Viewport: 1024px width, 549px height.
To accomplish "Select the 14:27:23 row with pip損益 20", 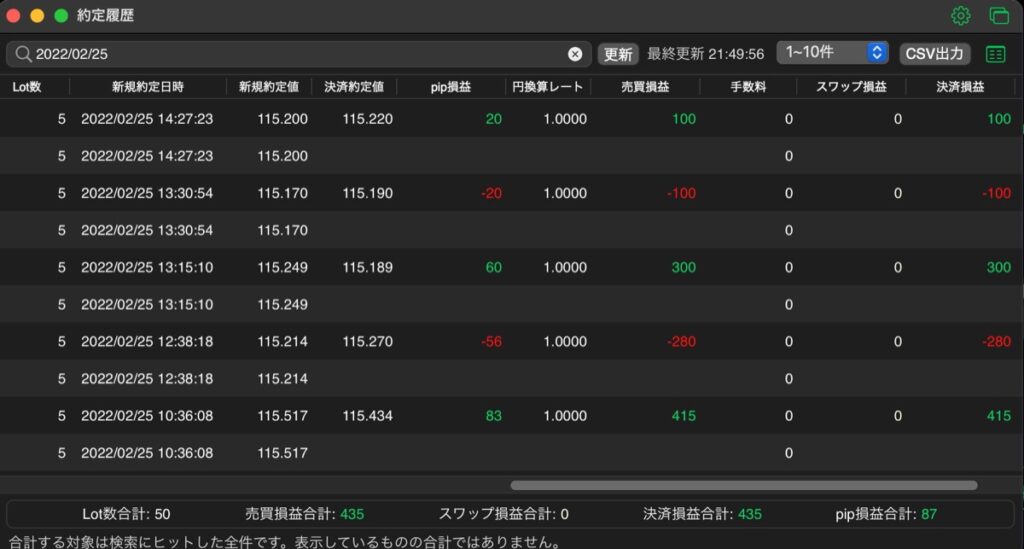I will pos(511,119).
